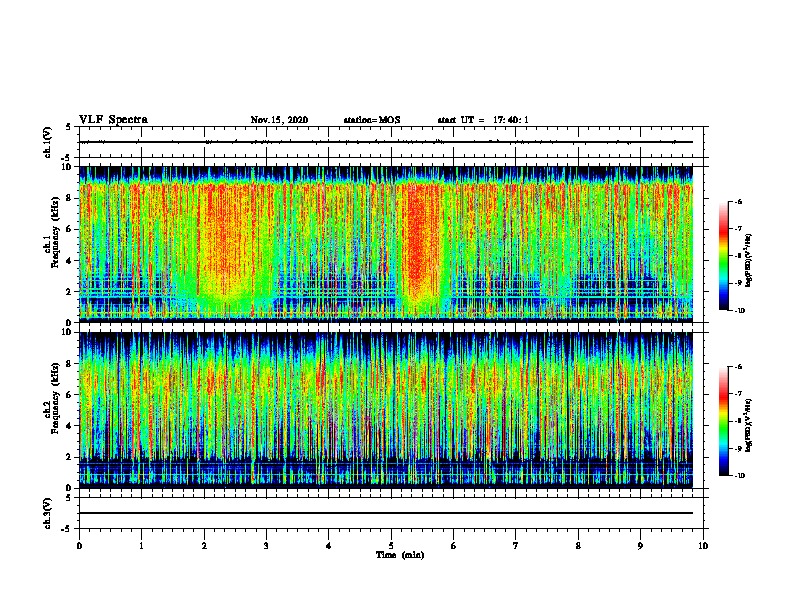Screen dimensions: 792x612
Task: Click the time axis tick label "5"
Action: (x=391, y=546)
